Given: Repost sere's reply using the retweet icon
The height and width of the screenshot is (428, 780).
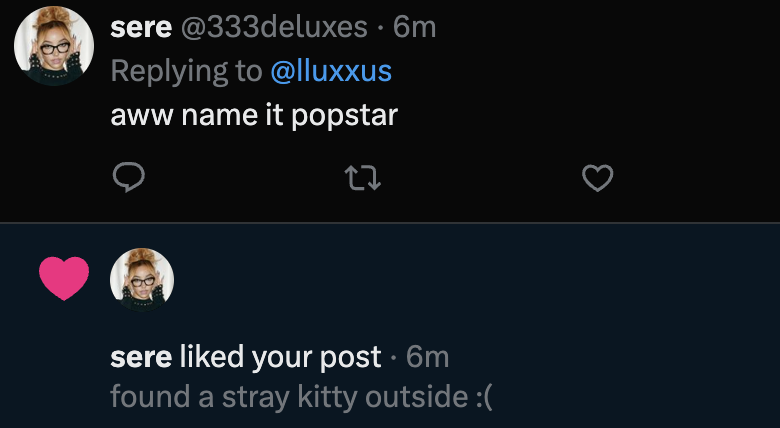Looking at the screenshot, I should [x=363, y=179].
